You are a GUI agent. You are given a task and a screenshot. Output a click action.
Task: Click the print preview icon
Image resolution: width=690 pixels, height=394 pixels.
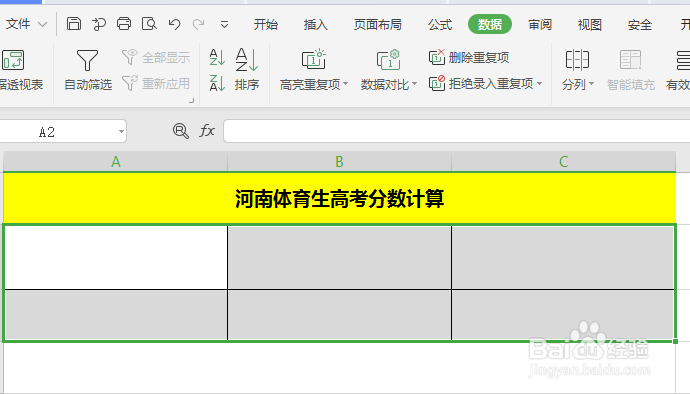pos(149,24)
